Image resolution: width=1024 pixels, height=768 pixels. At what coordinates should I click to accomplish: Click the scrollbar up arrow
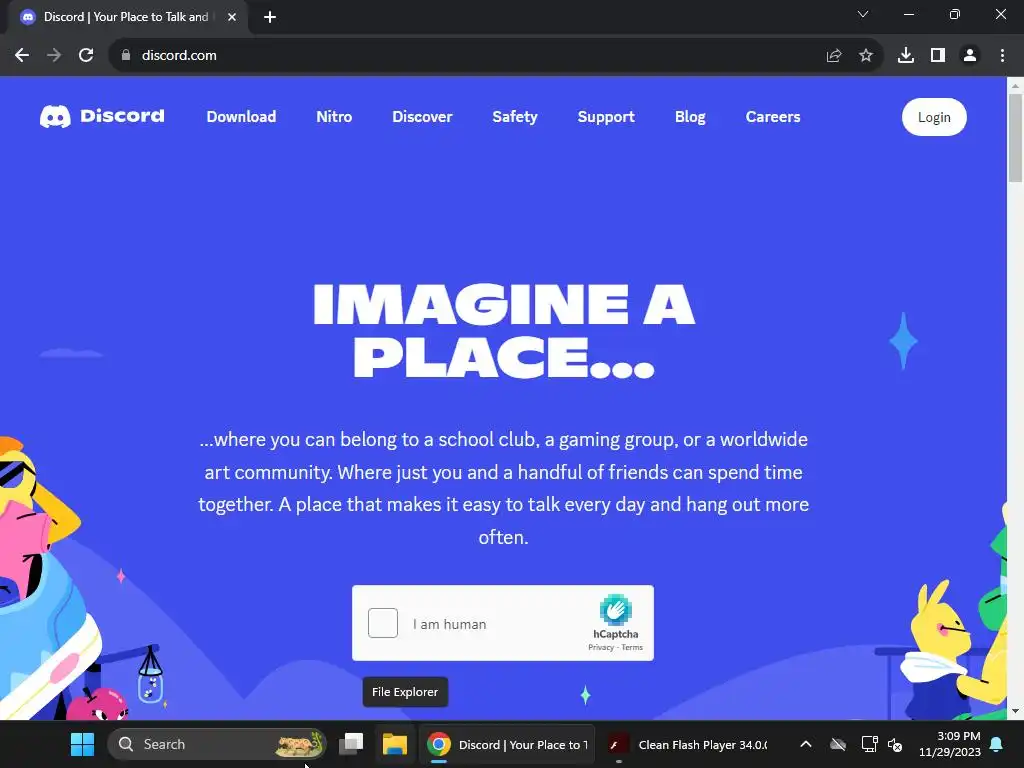pyautogui.click(x=1015, y=85)
